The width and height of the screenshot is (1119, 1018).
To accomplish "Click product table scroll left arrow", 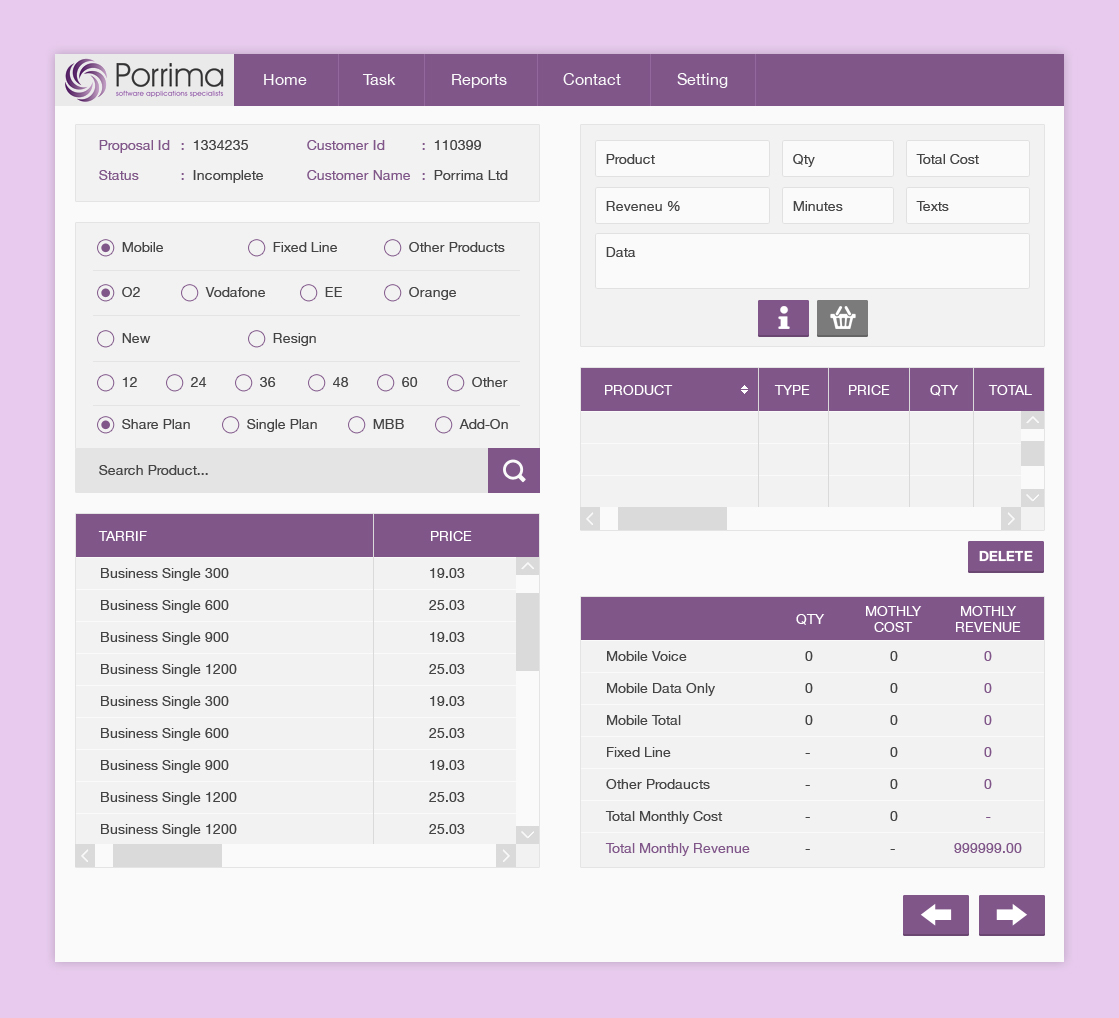I will coord(590,518).
